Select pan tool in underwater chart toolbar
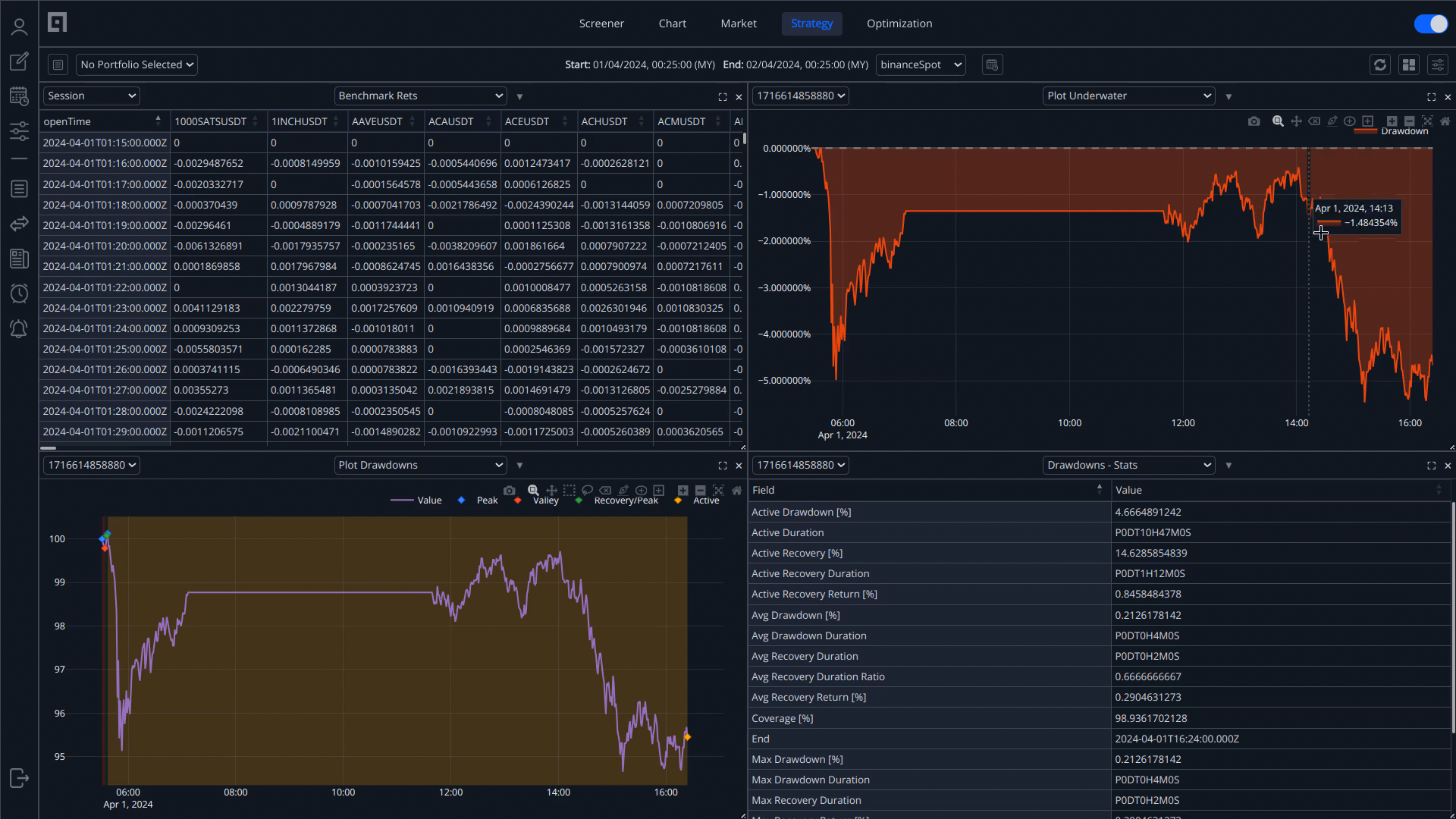This screenshot has width=1456, height=819. point(1296,121)
